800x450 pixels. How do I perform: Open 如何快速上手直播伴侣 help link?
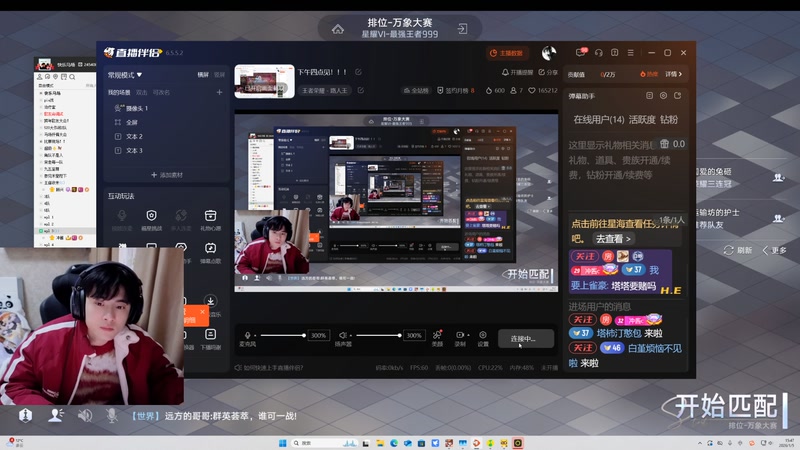269,367
